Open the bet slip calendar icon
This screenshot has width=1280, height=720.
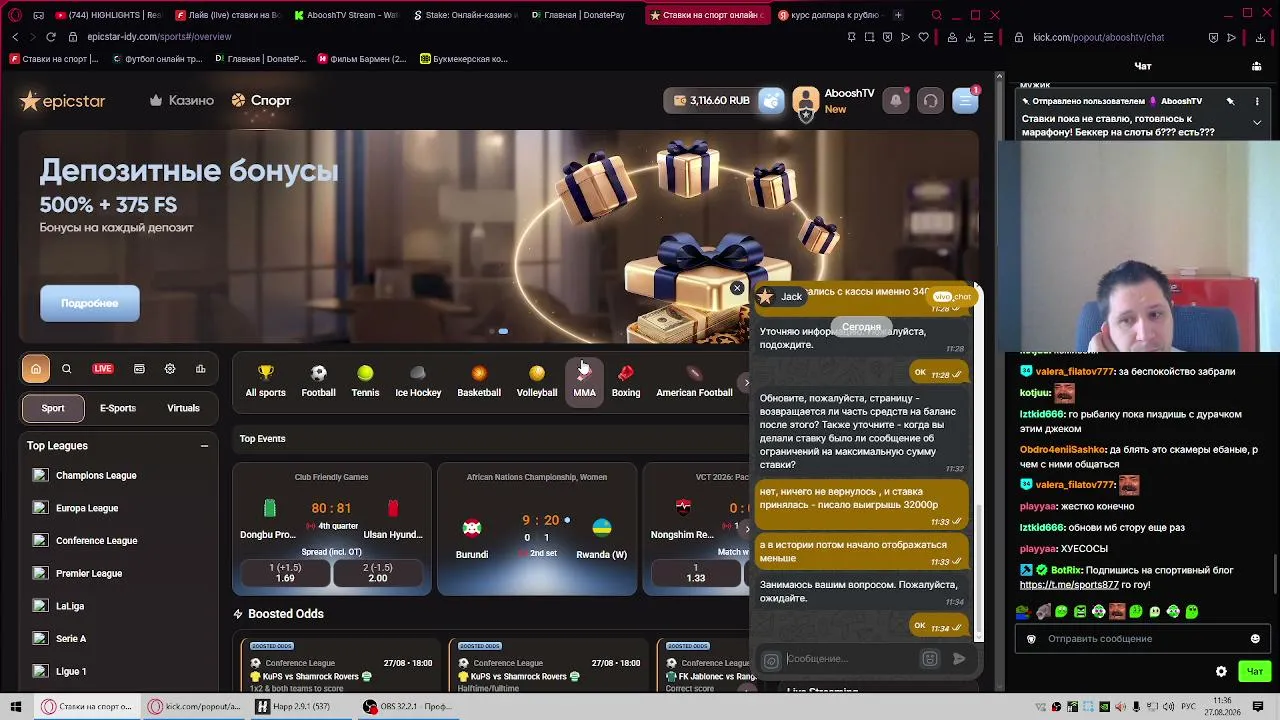coord(139,369)
